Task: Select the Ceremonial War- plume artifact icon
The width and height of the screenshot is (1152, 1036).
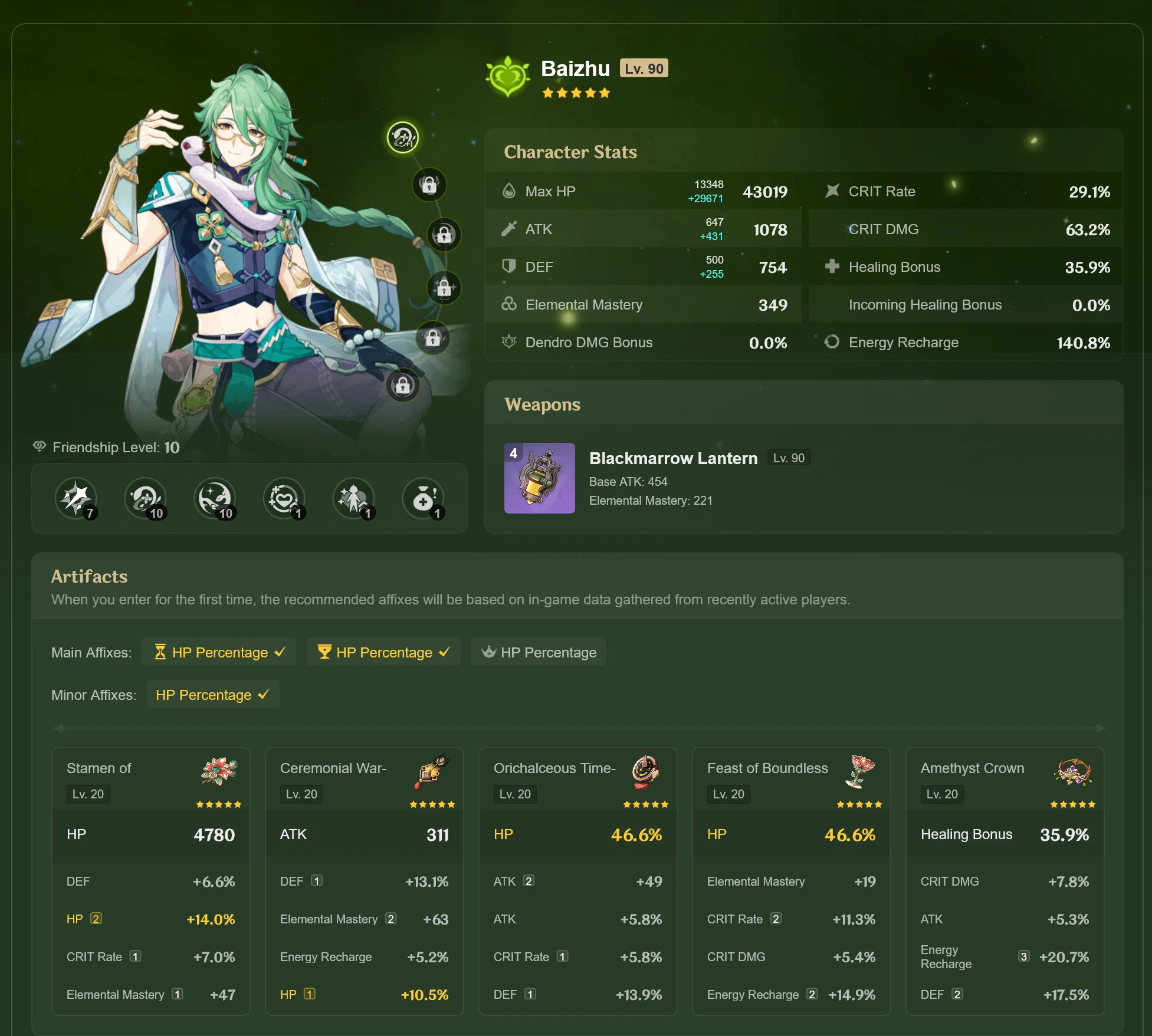Action: point(432,771)
